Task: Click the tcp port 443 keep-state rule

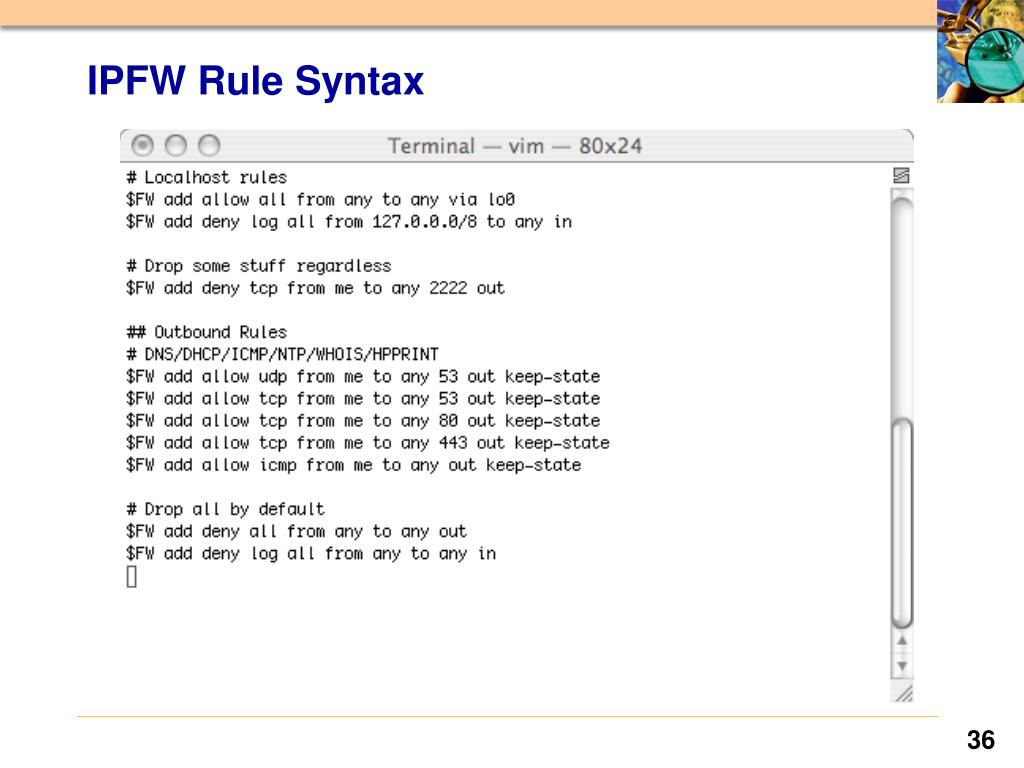Action: [x=368, y=443]
